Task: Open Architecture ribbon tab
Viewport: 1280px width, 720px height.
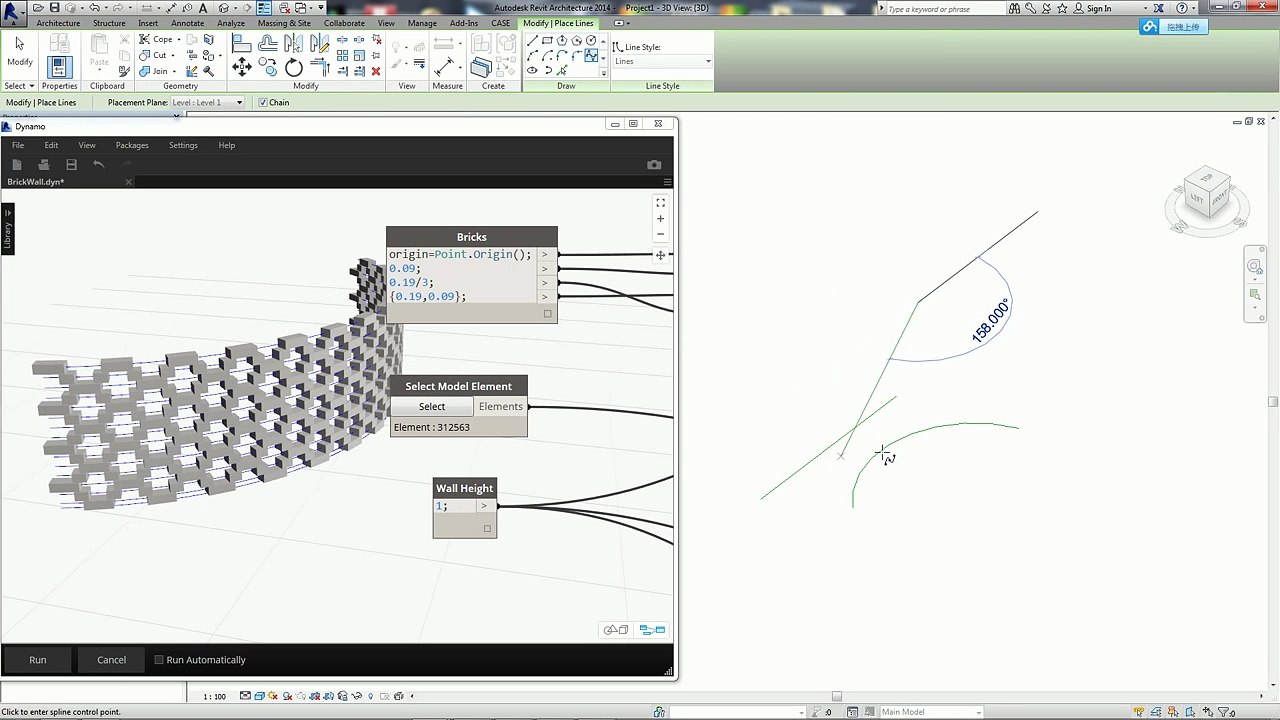Action: point(58,23)
